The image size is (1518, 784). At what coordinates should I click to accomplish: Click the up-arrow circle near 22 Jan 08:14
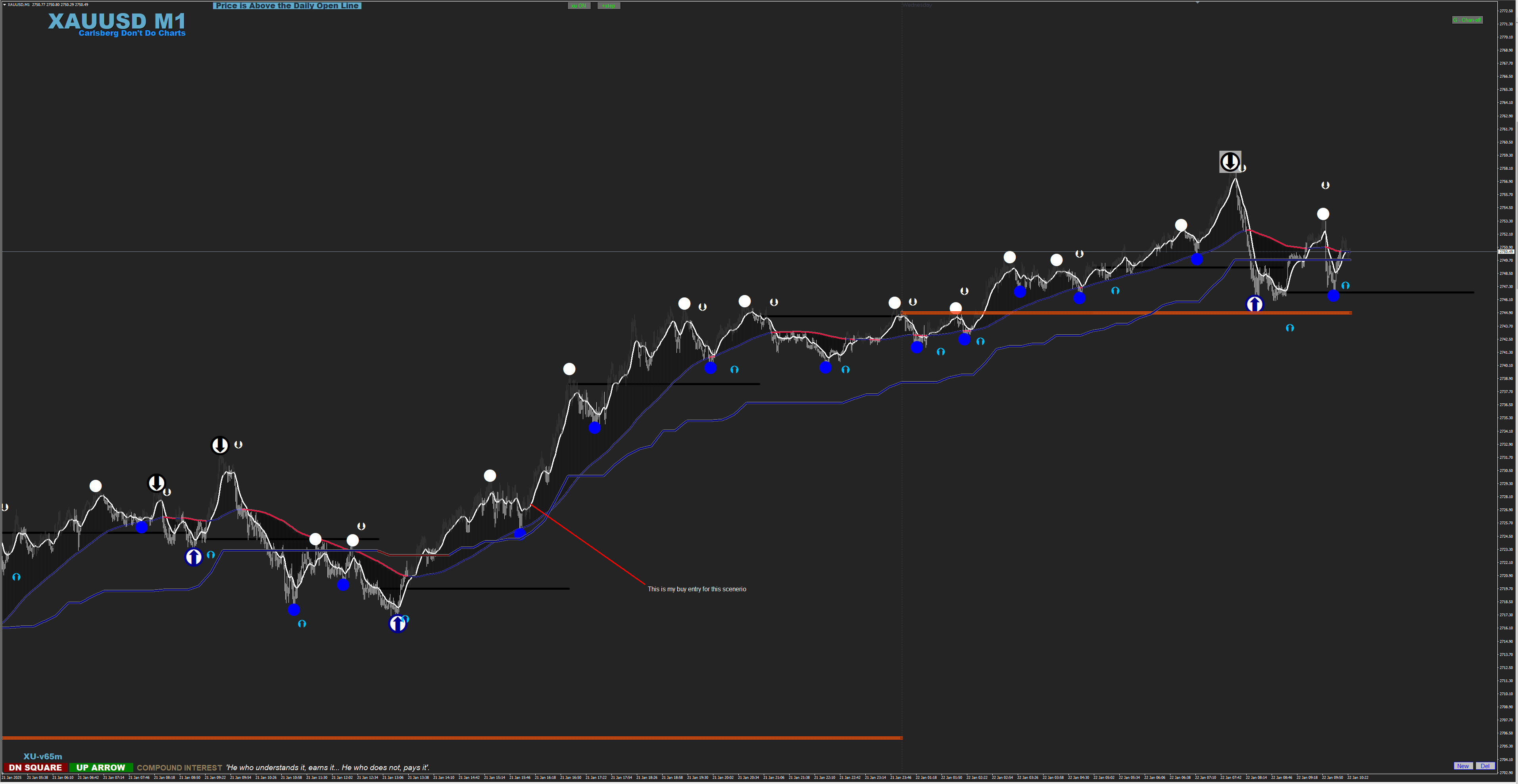[x=1255, y=304]
